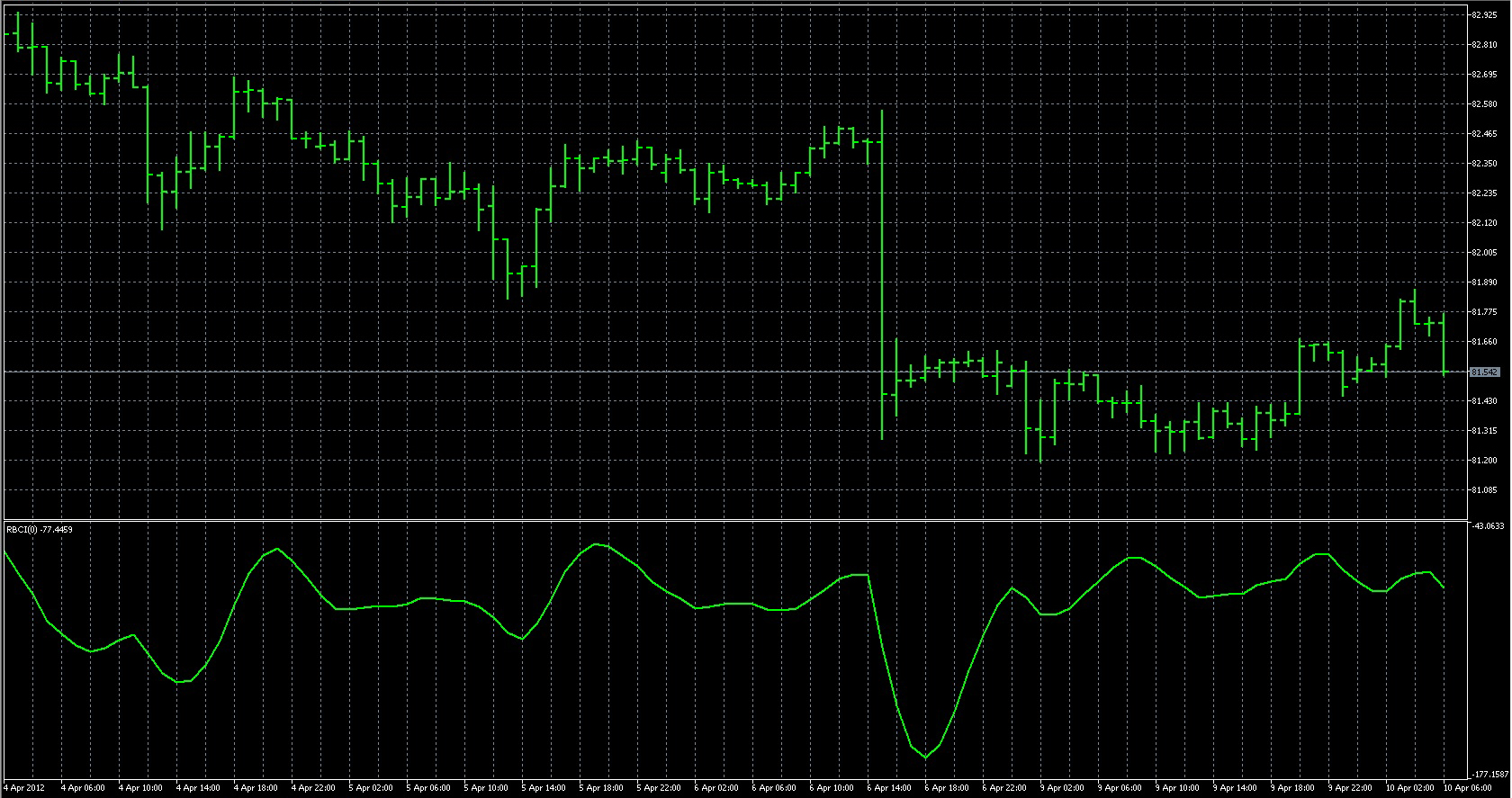This screenshot has width=1512, height=798.
Task: Click the 6 Apr 10:00 time label
Action: point(832,788)
